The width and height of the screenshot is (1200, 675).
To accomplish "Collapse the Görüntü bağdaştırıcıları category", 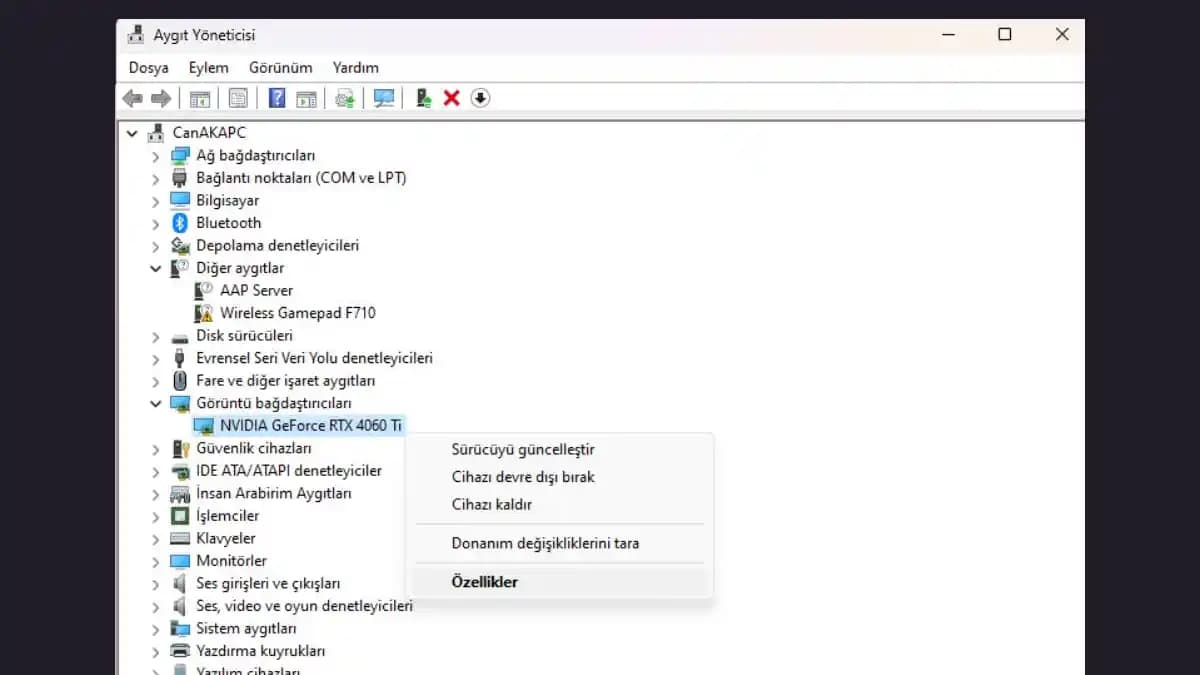I will (155, 404).
